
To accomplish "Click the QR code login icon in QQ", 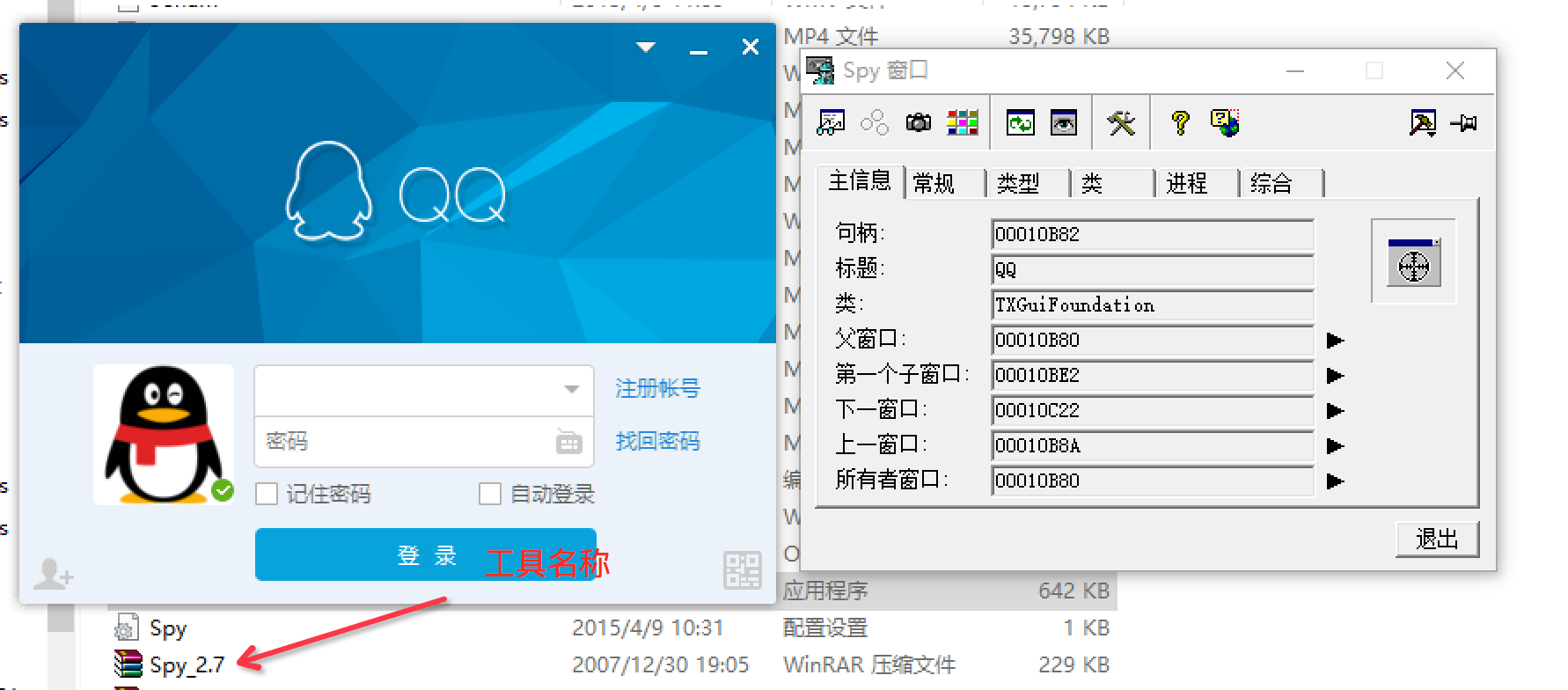I will [x=743, y=570].
